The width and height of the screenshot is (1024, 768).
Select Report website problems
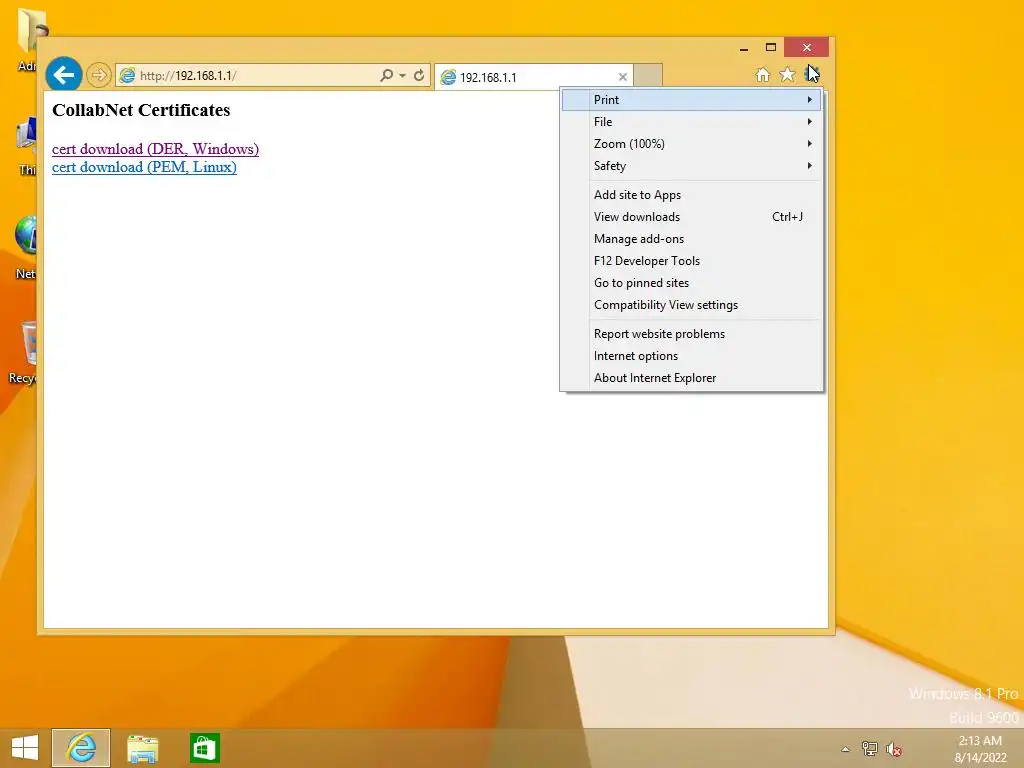pyautogui.click(x=692, y=334)
